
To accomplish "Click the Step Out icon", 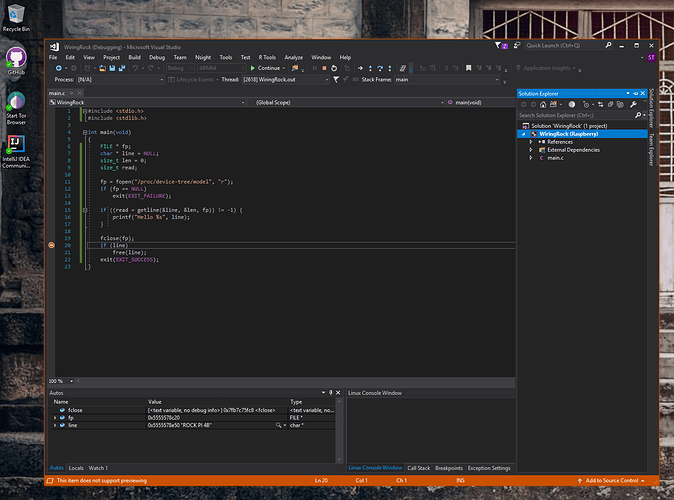I will (x=390, y=68).
